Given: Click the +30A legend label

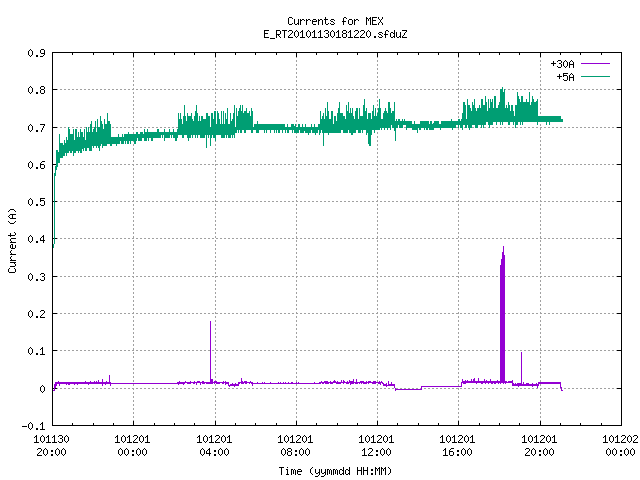Looking at the screenshot, I should point(562,64).
